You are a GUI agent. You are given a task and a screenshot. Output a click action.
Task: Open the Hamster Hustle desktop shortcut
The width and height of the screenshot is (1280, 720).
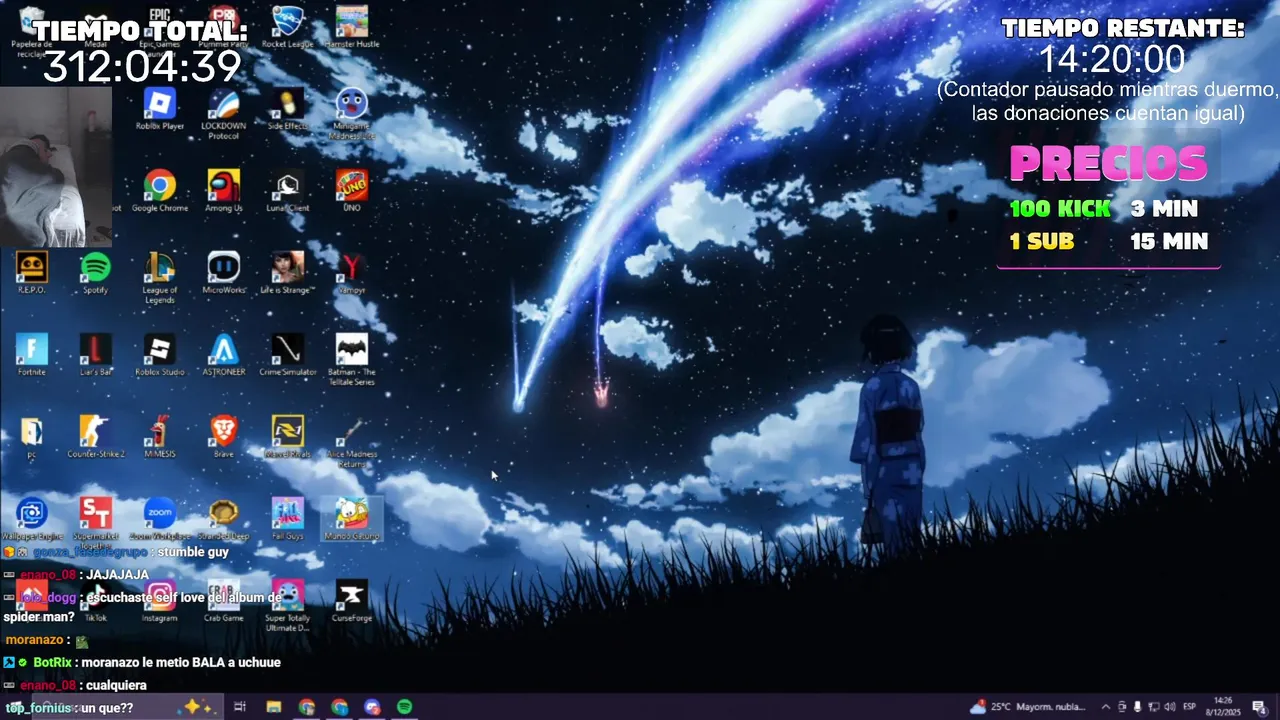(351, 28)
